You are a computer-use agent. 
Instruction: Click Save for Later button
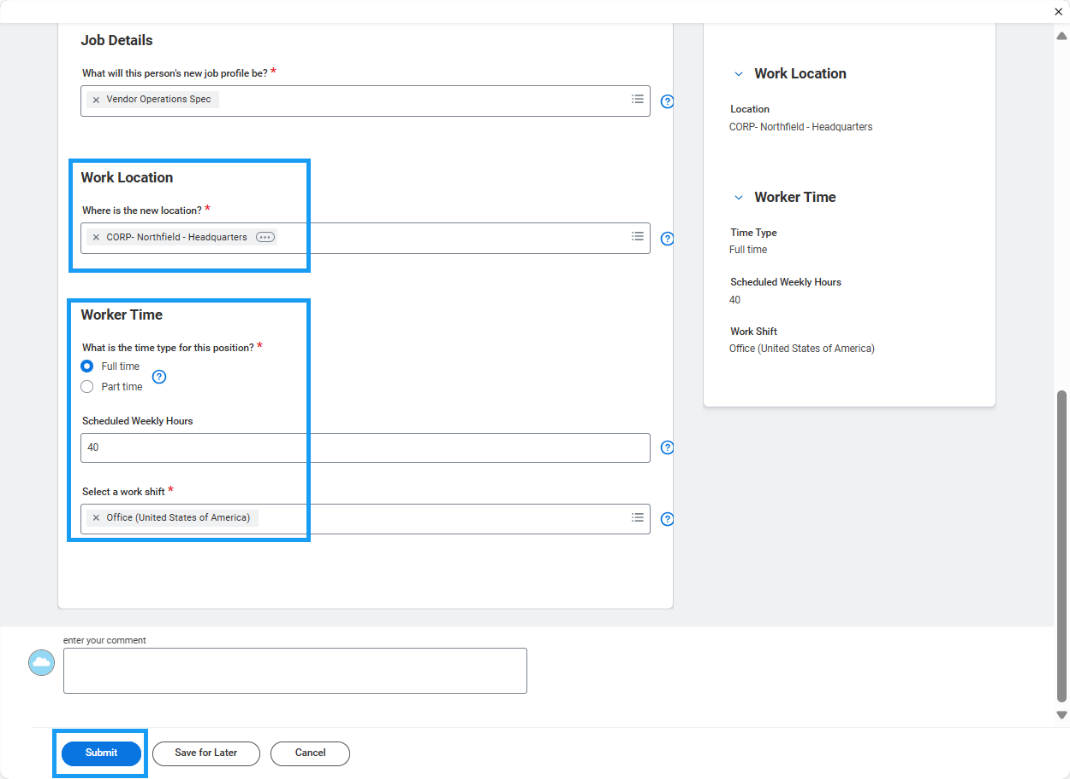[206, 753]
